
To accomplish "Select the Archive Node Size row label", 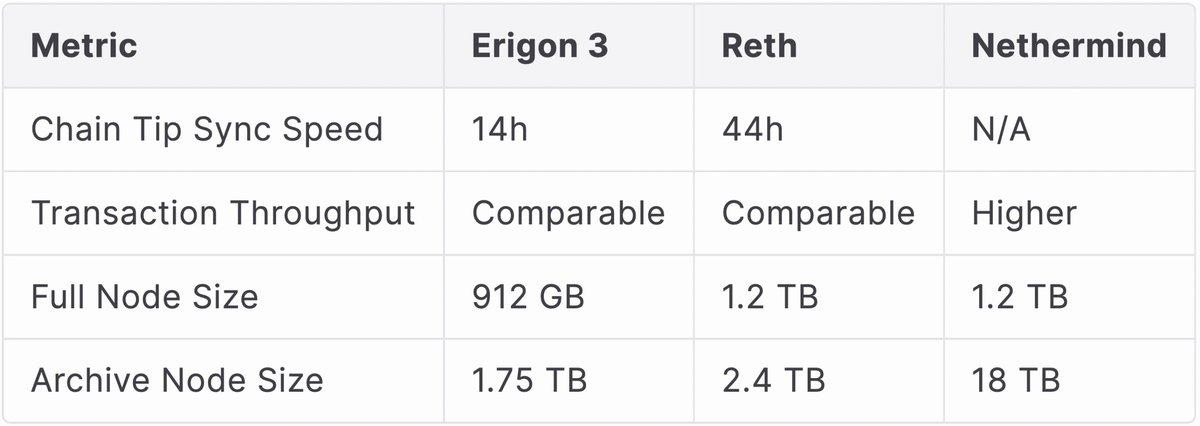I will (177, 380).
